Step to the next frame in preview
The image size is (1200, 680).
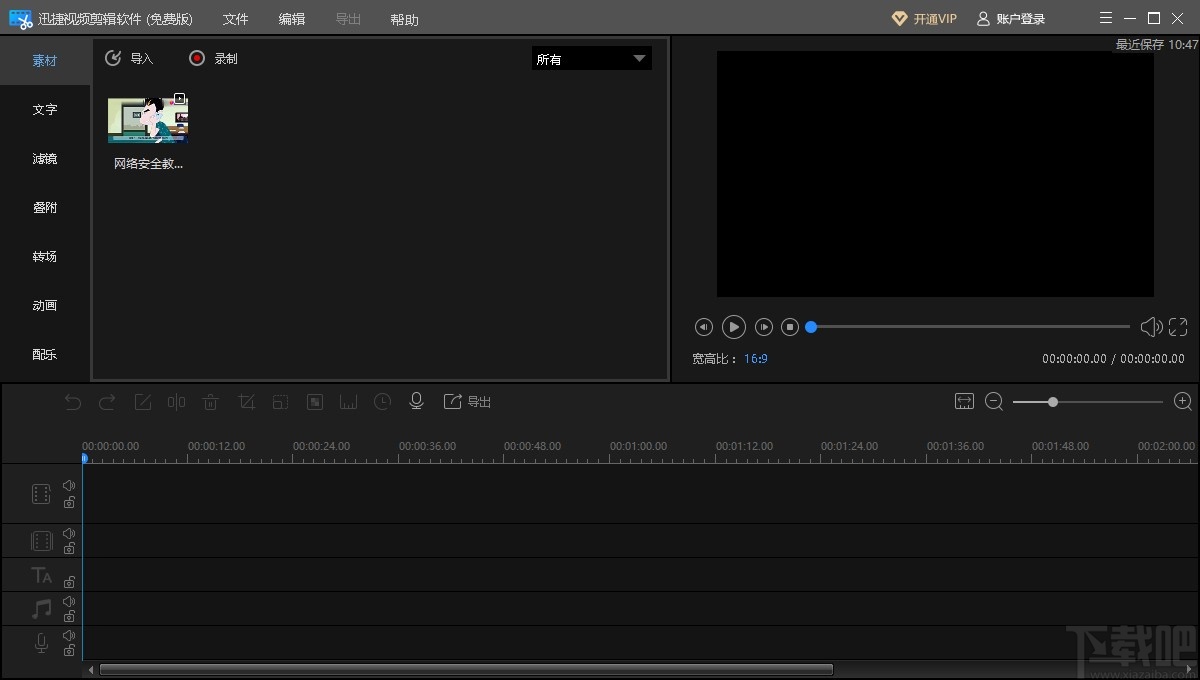point(764,327)
